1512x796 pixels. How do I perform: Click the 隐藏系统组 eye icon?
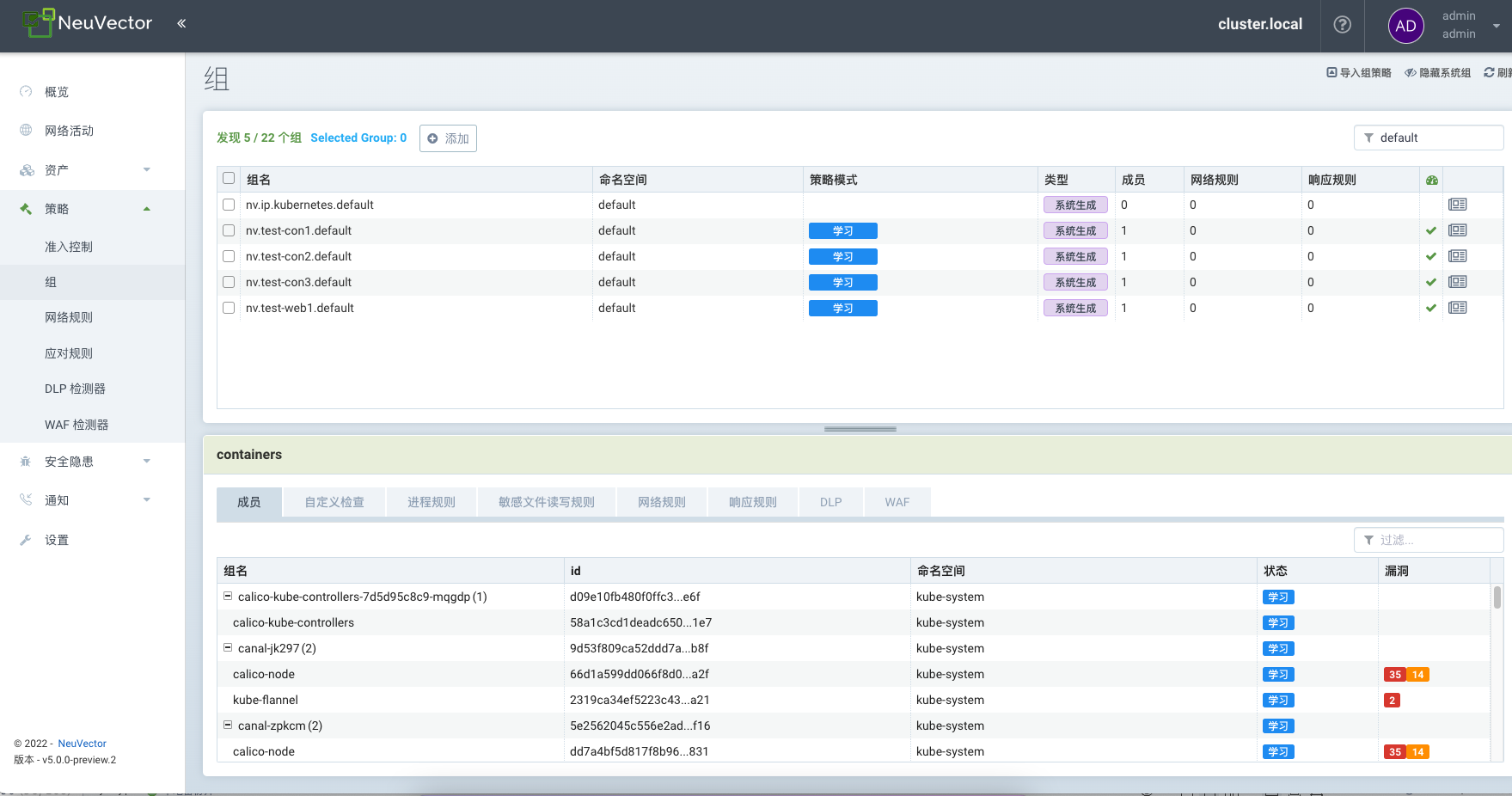1410,73
